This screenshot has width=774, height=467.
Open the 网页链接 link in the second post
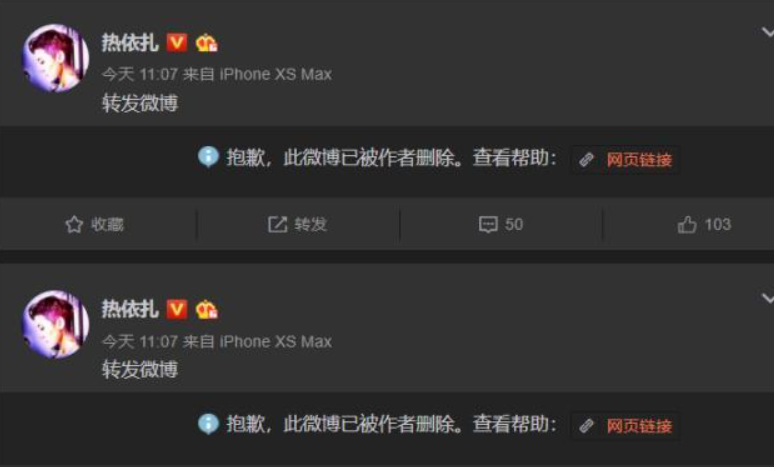coord(625,426)
